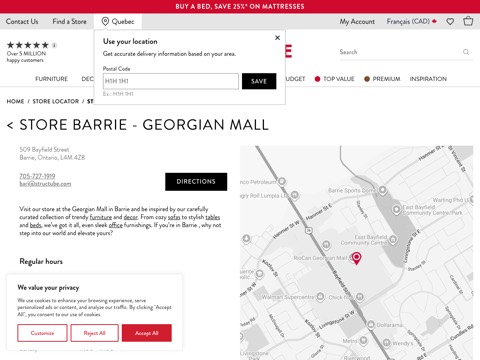Follow the tables link in description

(x=213, y=217)
